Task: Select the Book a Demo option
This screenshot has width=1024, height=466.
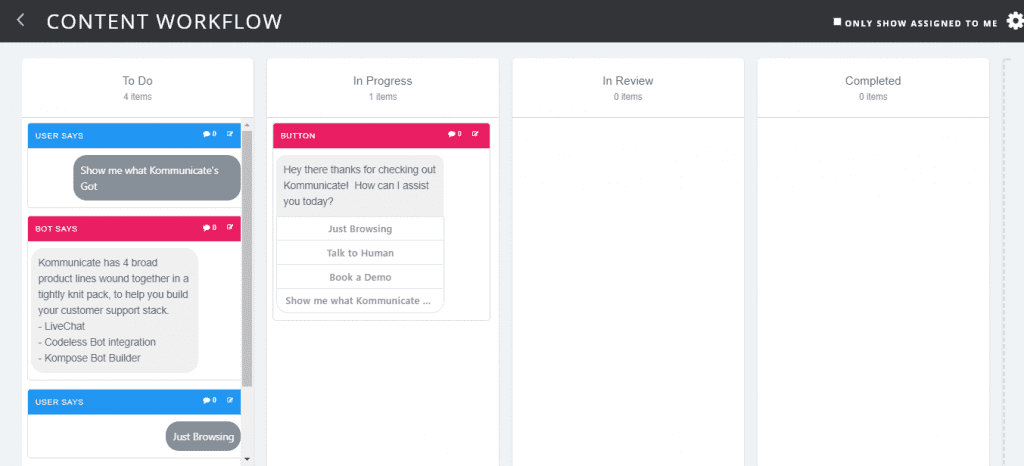Action: (x=360, y=277)
